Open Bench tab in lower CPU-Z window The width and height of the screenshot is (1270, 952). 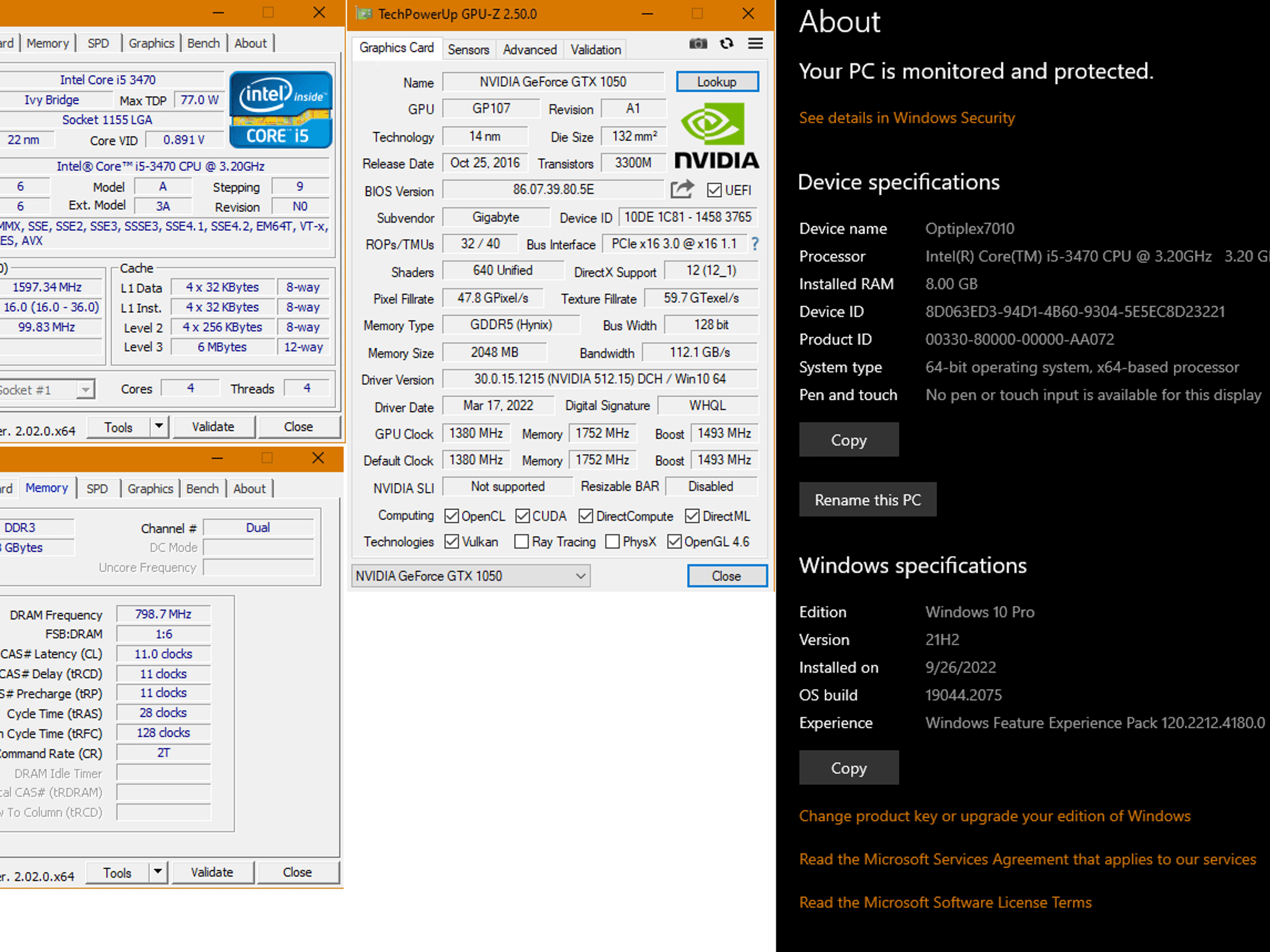tap(202, 488)
